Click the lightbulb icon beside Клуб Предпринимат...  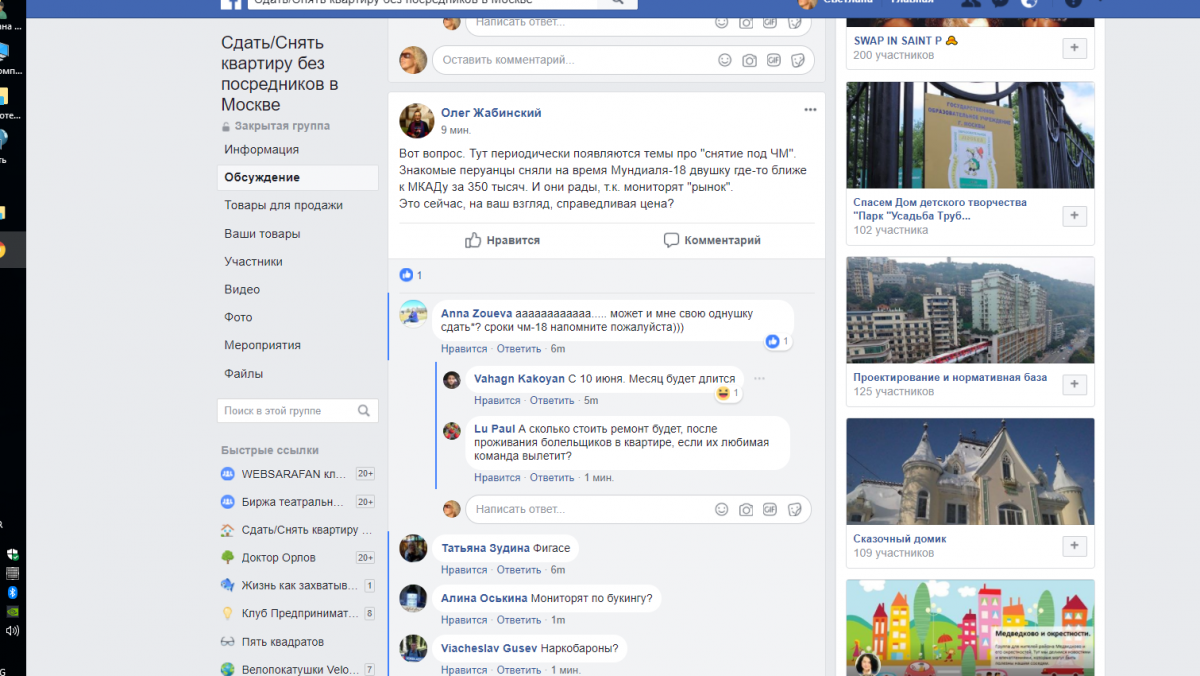pos(228,614)
